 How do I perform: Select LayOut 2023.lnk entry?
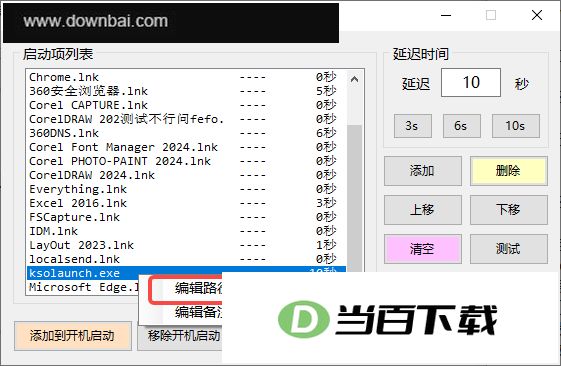186,245
